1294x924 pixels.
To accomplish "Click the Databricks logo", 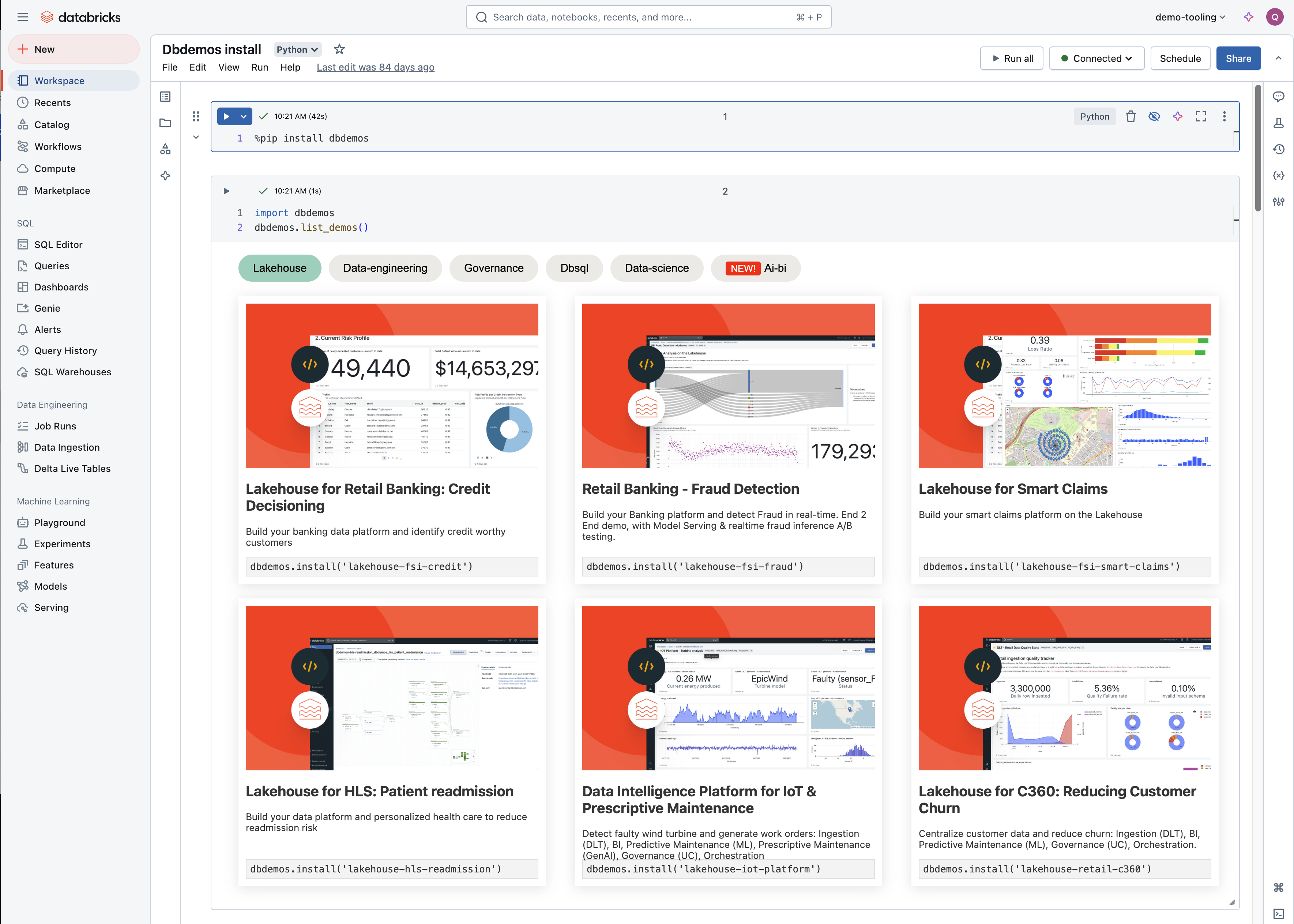I will (x=80, y=17).
